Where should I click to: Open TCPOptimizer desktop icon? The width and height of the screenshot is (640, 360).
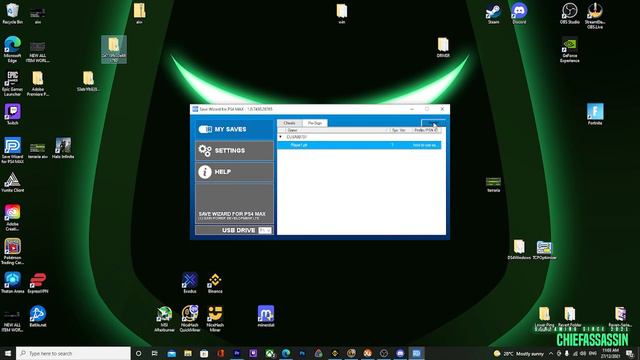pos(544,249)
